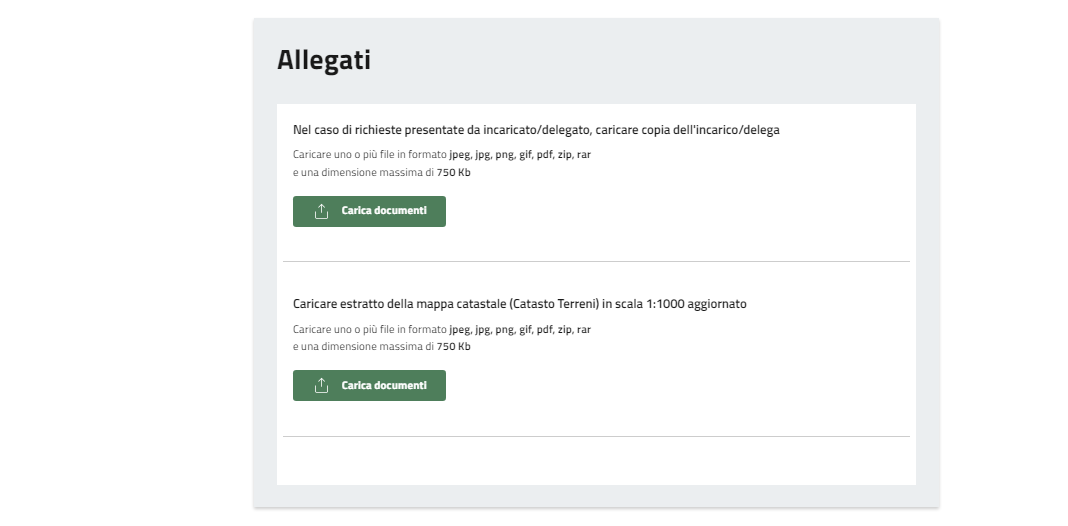The height and width of the screenshot is (526, 1068).
Task: Click the 750 Kb size limit under mappa catastale
Action: click(x=454, y=346)
